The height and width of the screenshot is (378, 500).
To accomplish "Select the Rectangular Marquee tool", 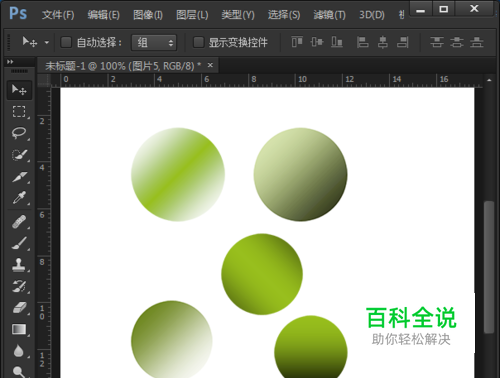I will click(x=19, y=112).
